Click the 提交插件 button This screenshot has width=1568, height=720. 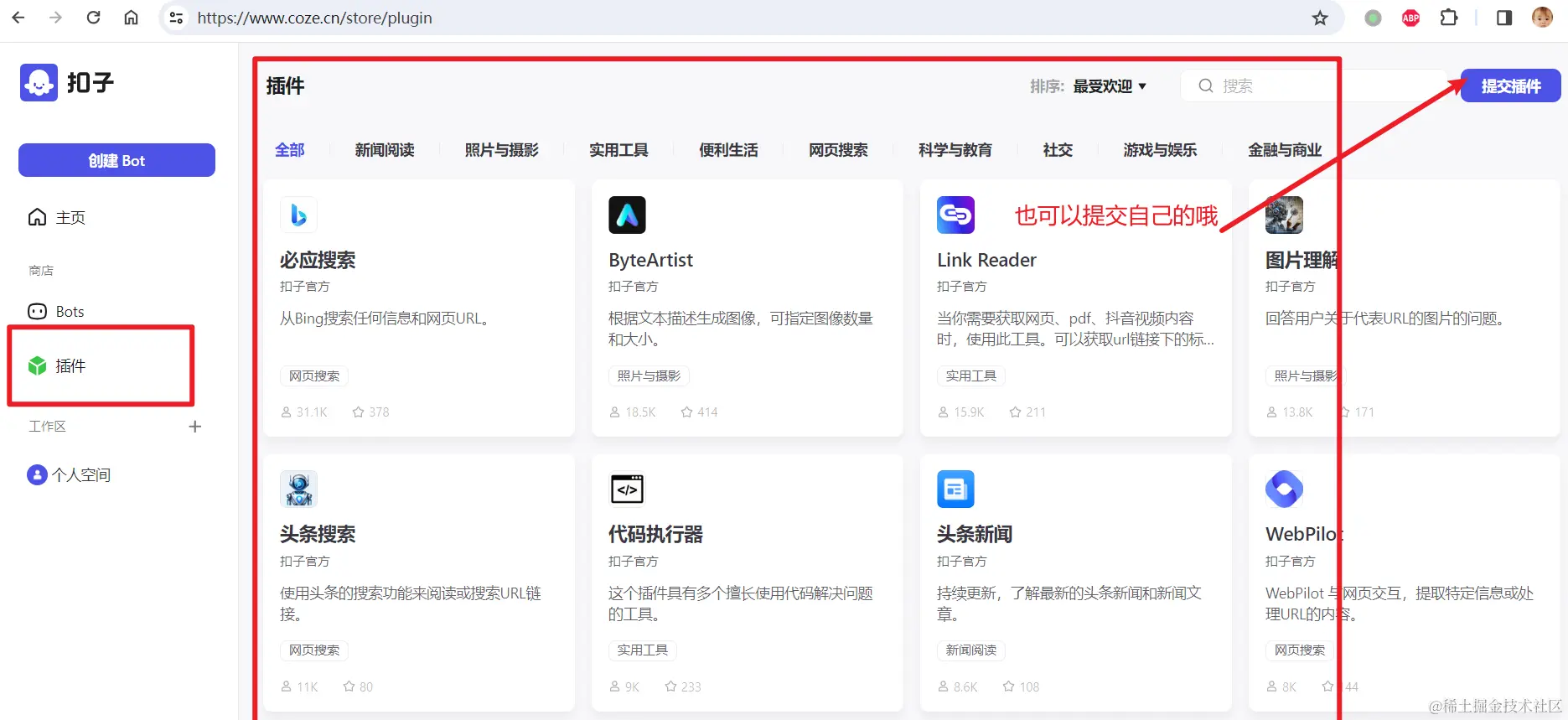[x=1510, y=86]
